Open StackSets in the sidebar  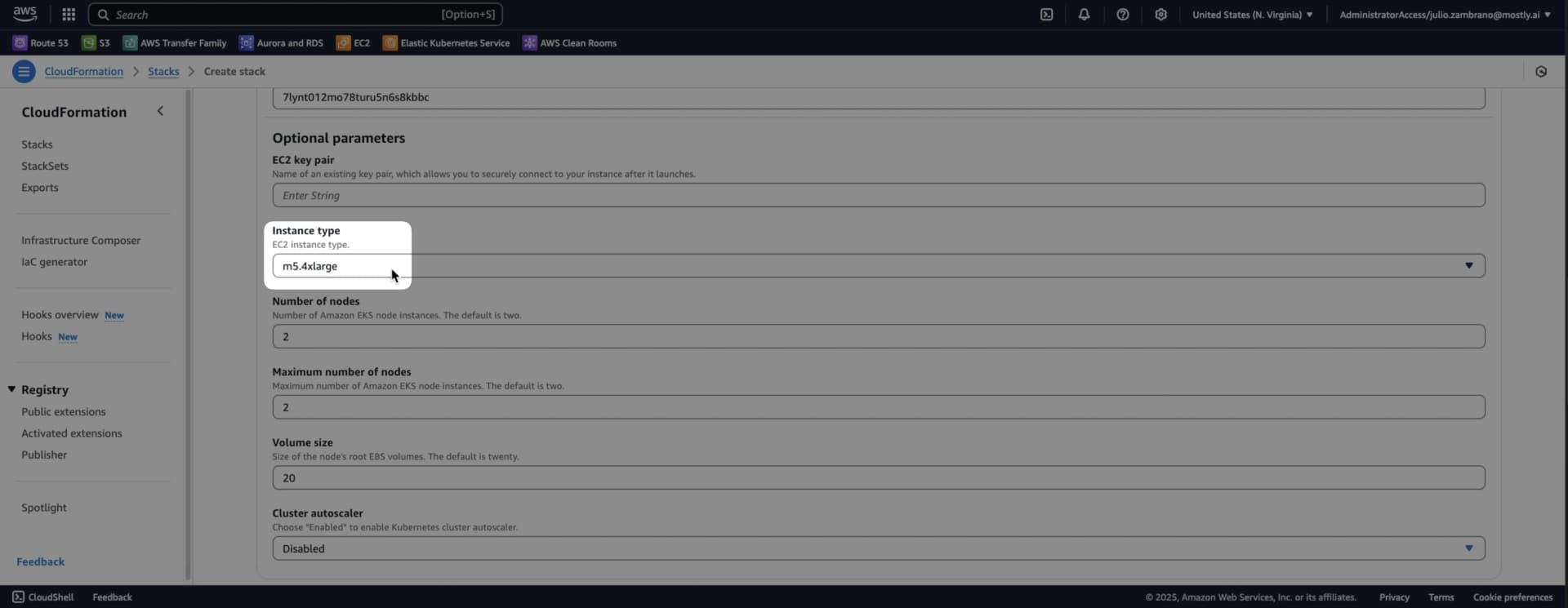tap(45, 166)
